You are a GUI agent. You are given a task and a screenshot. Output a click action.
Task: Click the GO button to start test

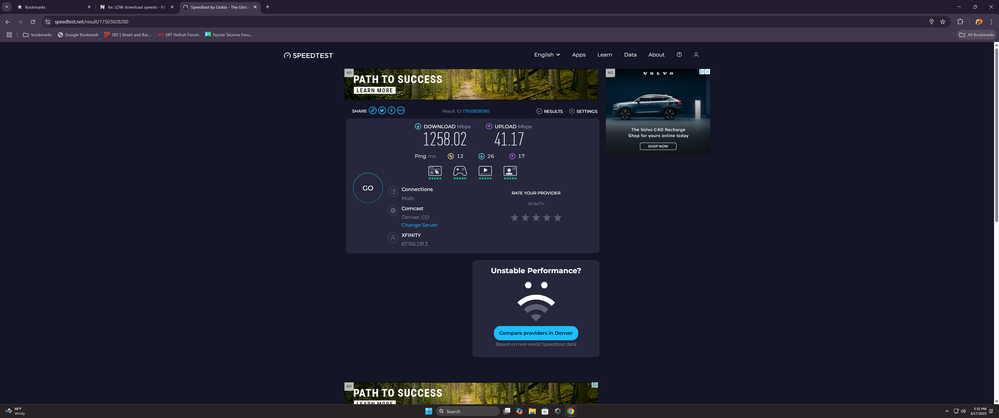367,188
